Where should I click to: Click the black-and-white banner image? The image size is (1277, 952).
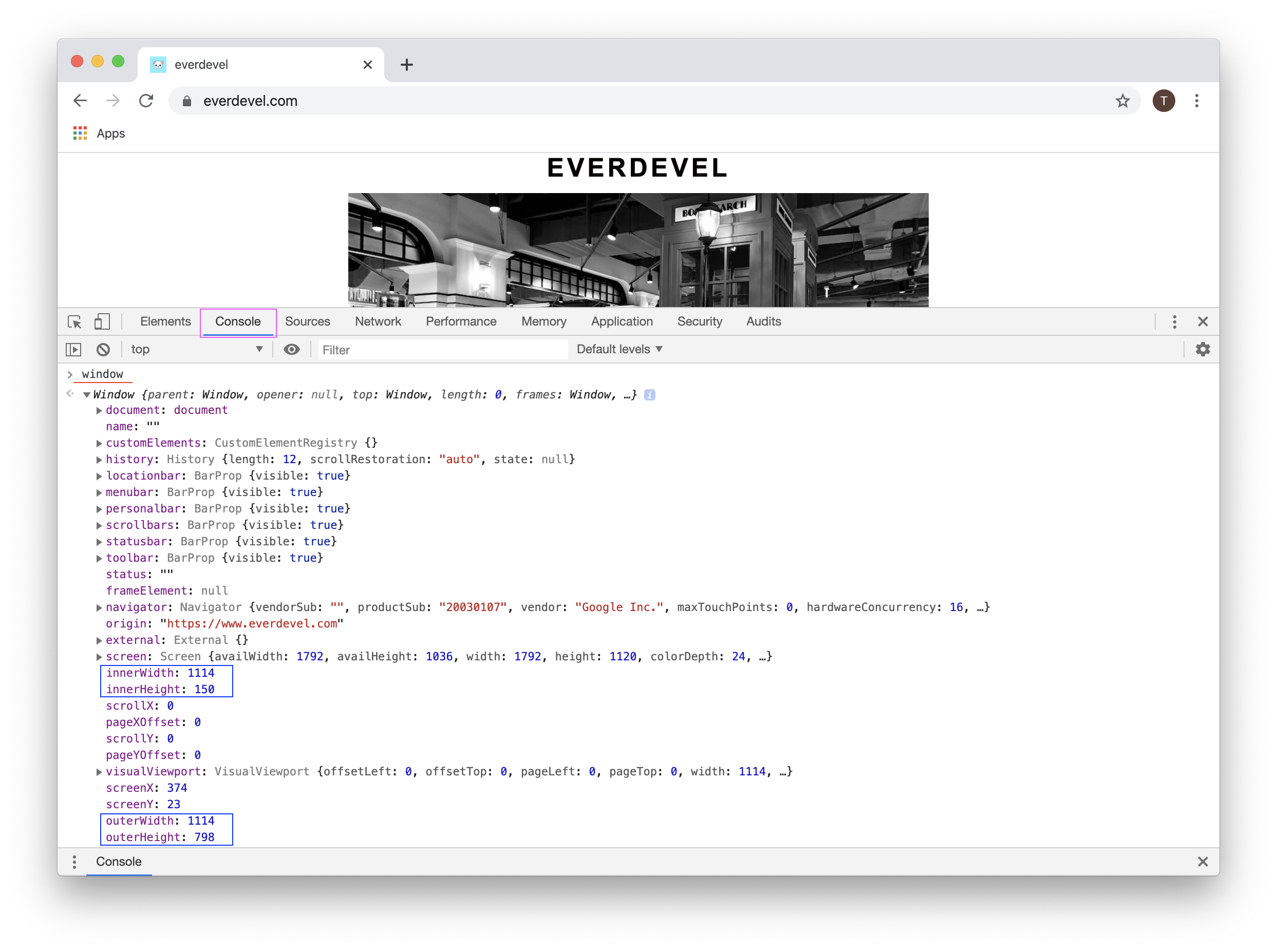637,250
